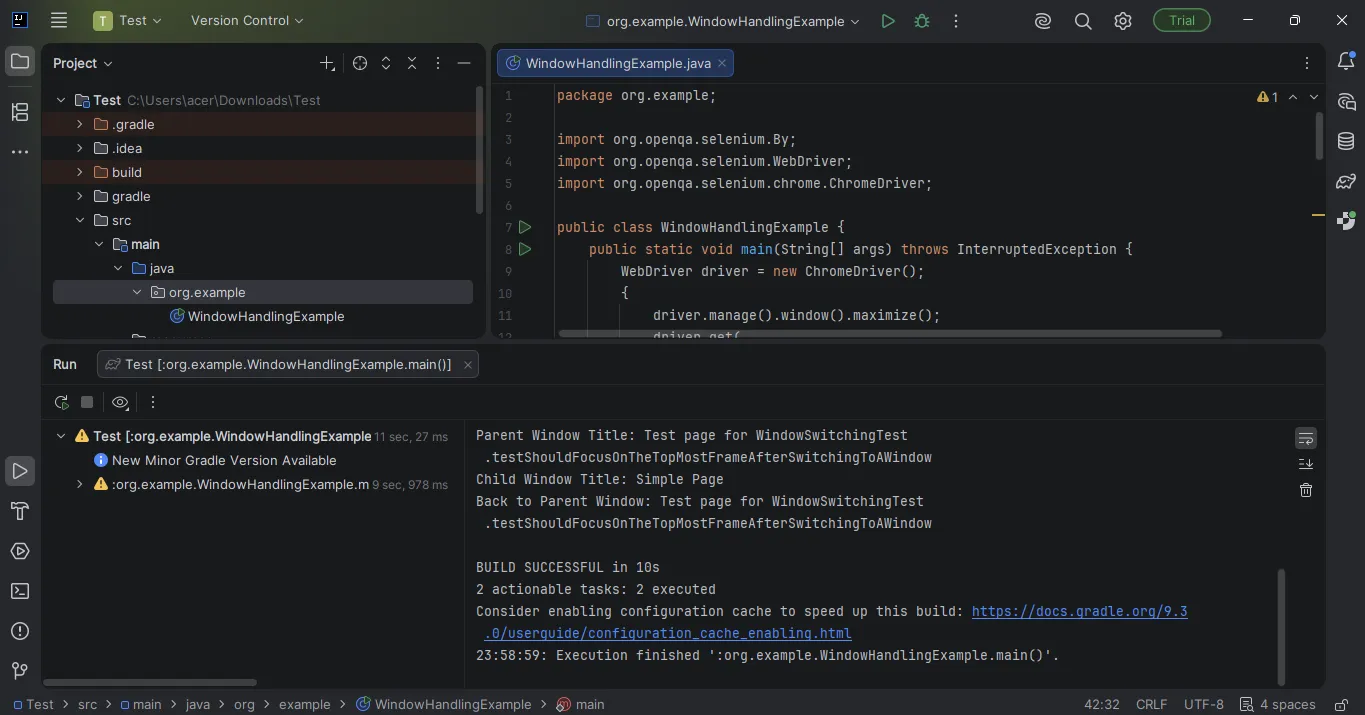Click the 42:32 caret position

pos(1102,704)
